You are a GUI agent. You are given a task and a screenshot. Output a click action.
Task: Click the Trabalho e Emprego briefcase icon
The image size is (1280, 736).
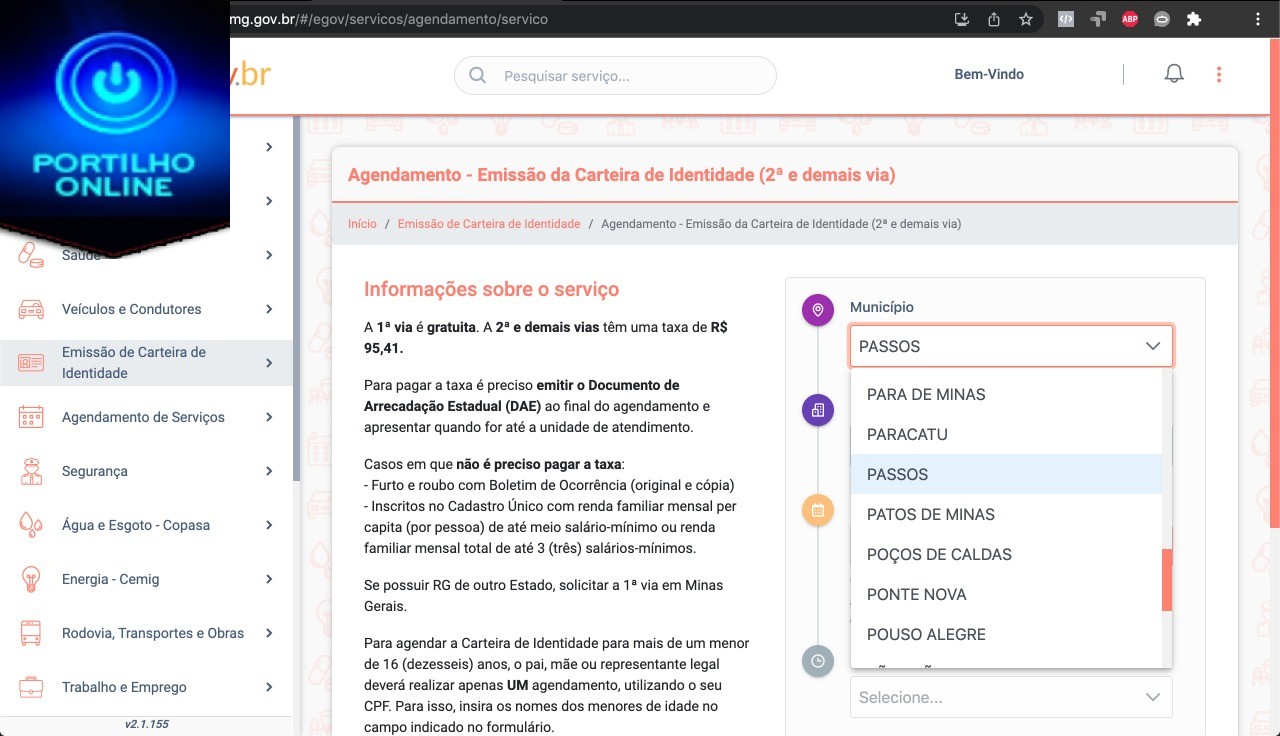31,687
